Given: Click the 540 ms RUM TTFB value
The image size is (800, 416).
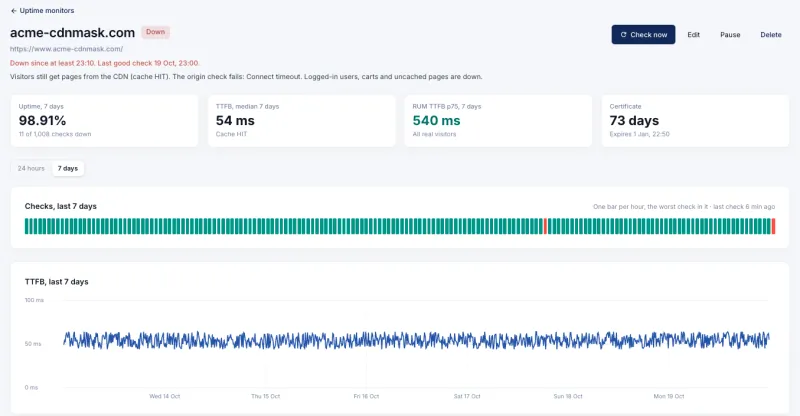Looking at the screenshot, I should click(436, 120).
